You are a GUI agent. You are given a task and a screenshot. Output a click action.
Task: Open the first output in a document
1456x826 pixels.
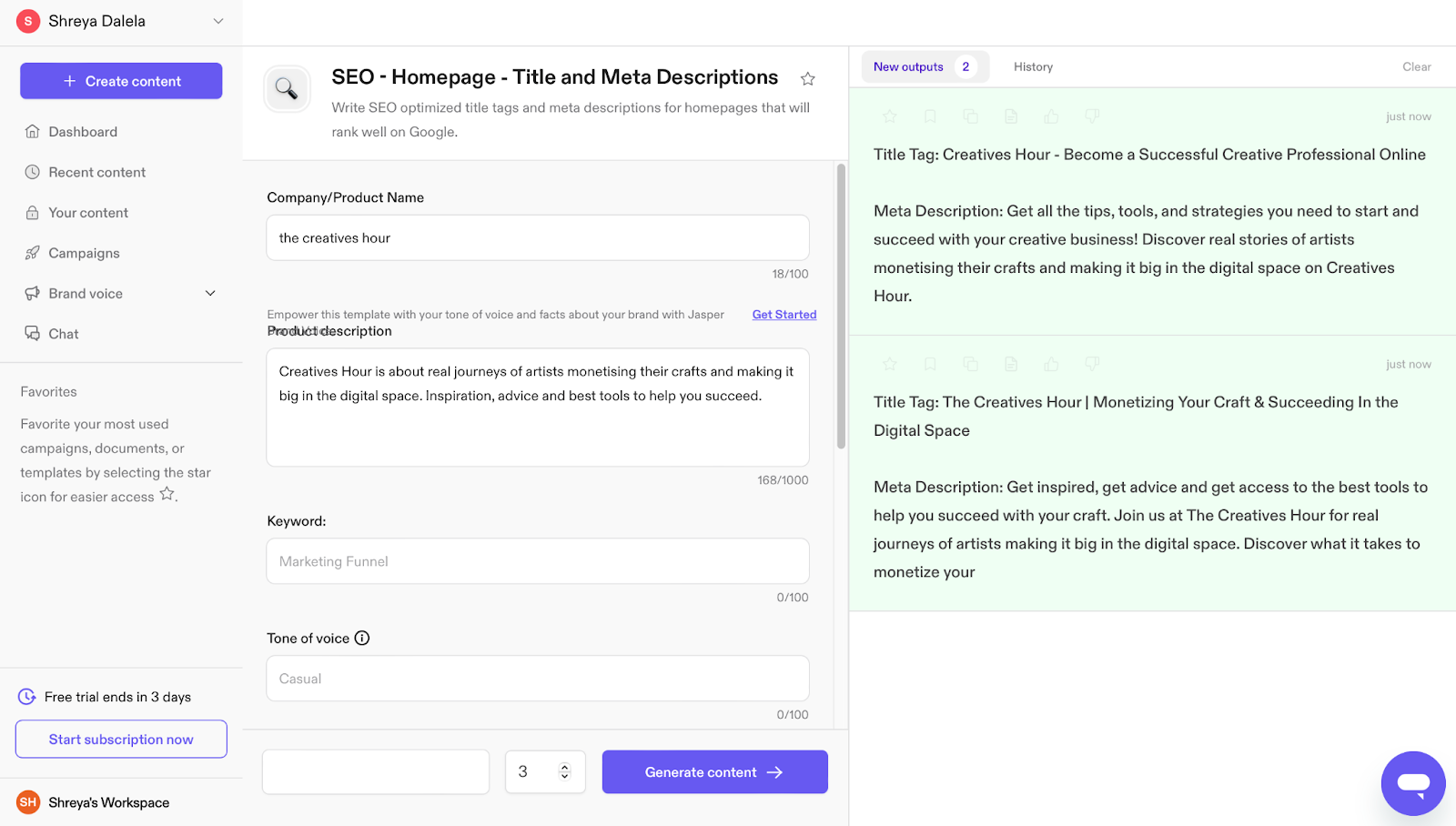click(1011, 116)
